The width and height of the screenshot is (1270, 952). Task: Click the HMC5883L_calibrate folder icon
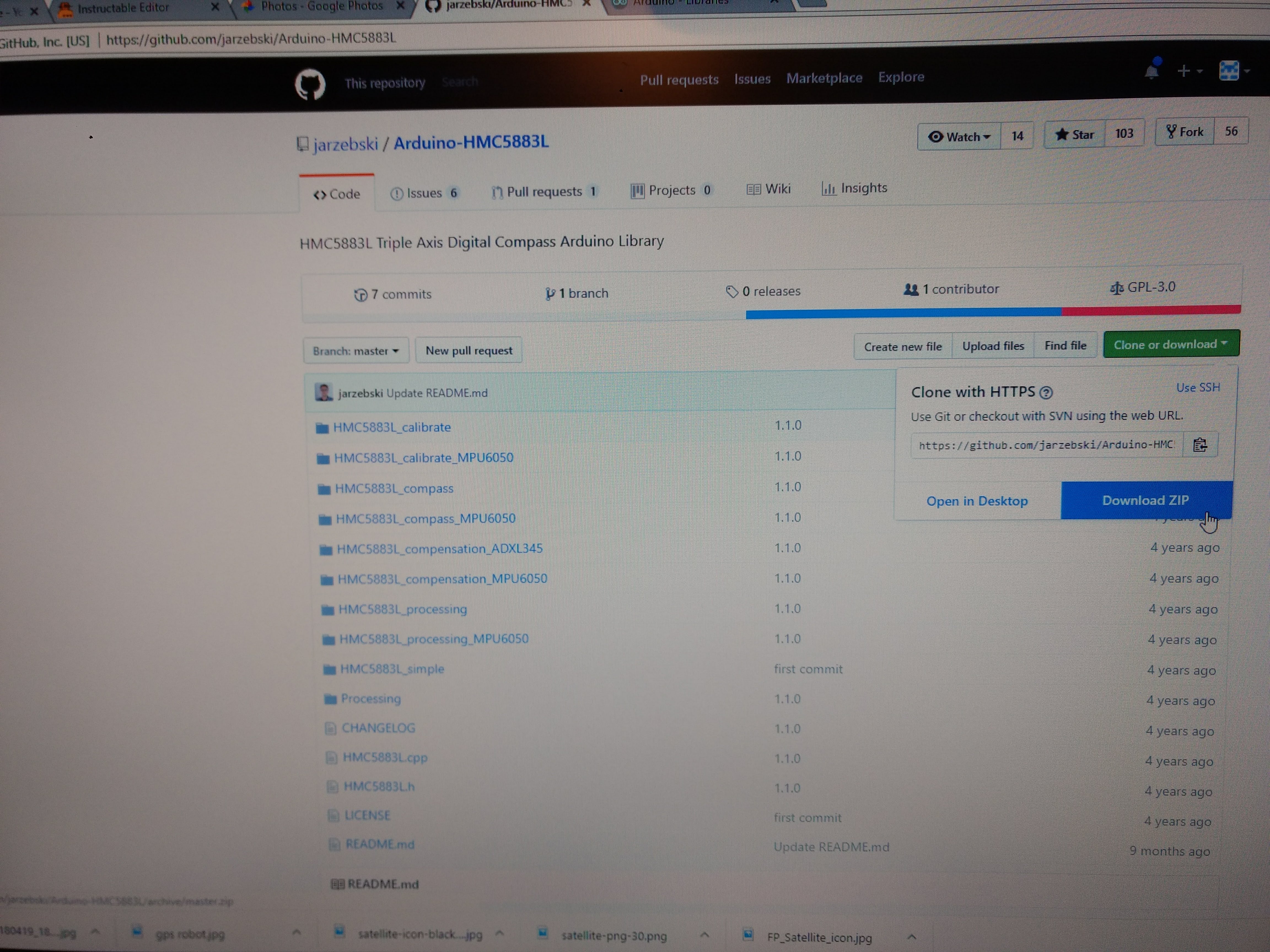322,428
